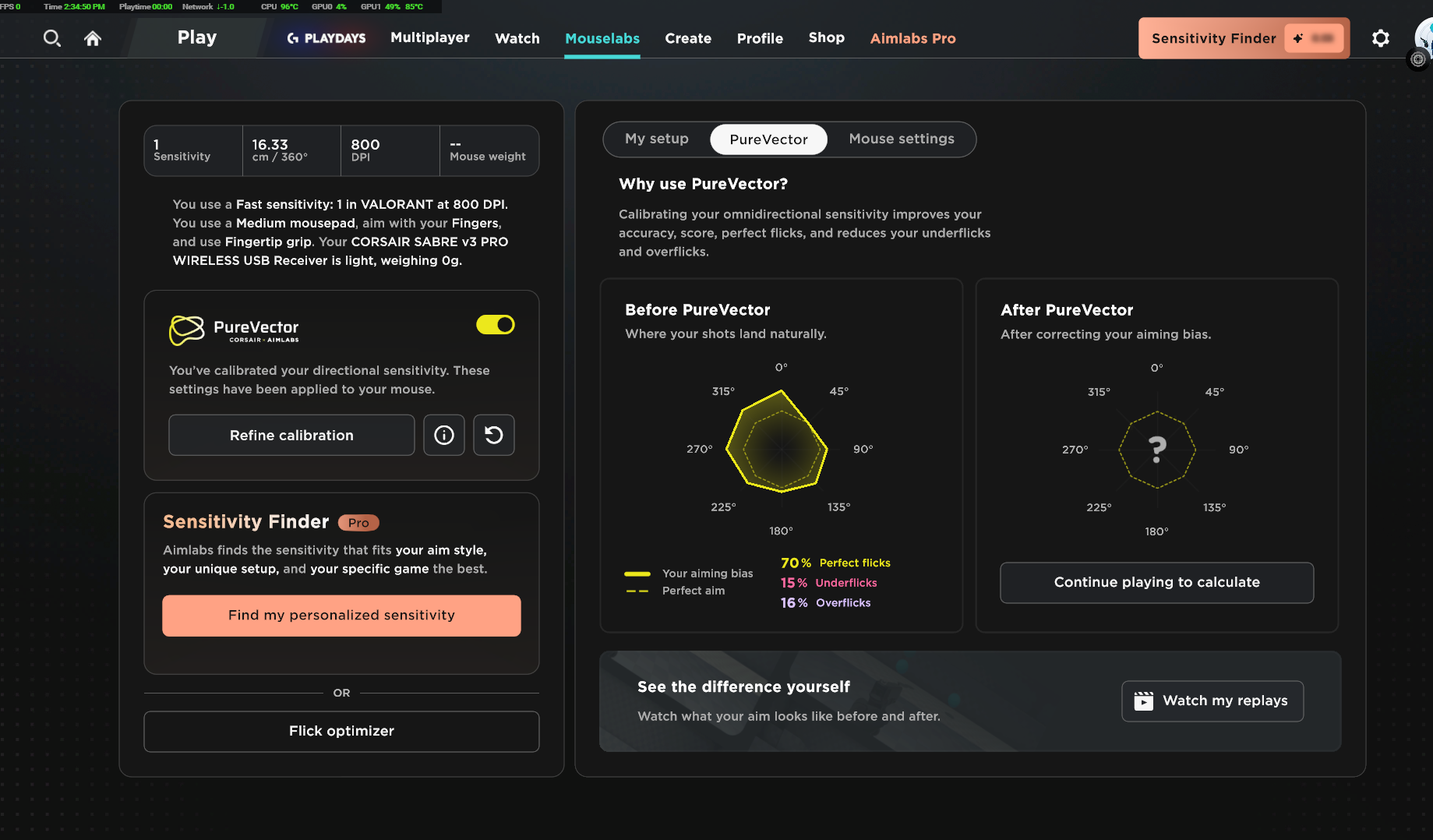This screenshot has height=840, width=1433.
Task: Go to the home icon
Action: pos(93,38)
